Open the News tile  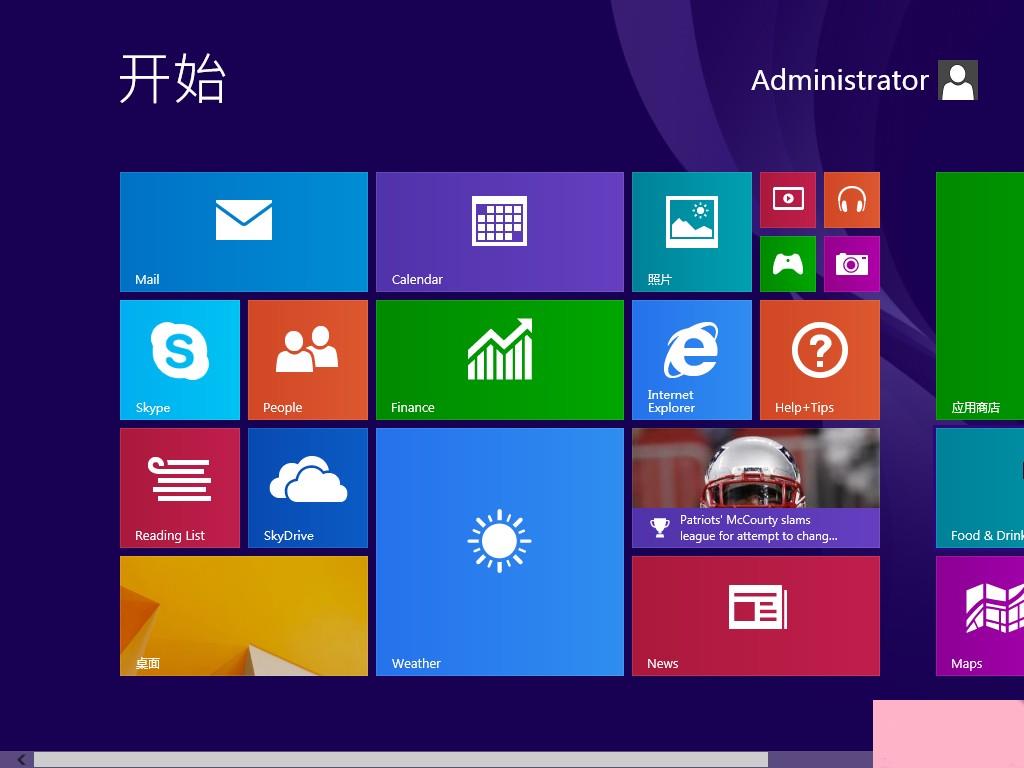pyautogui.click(x=756, y=616)
